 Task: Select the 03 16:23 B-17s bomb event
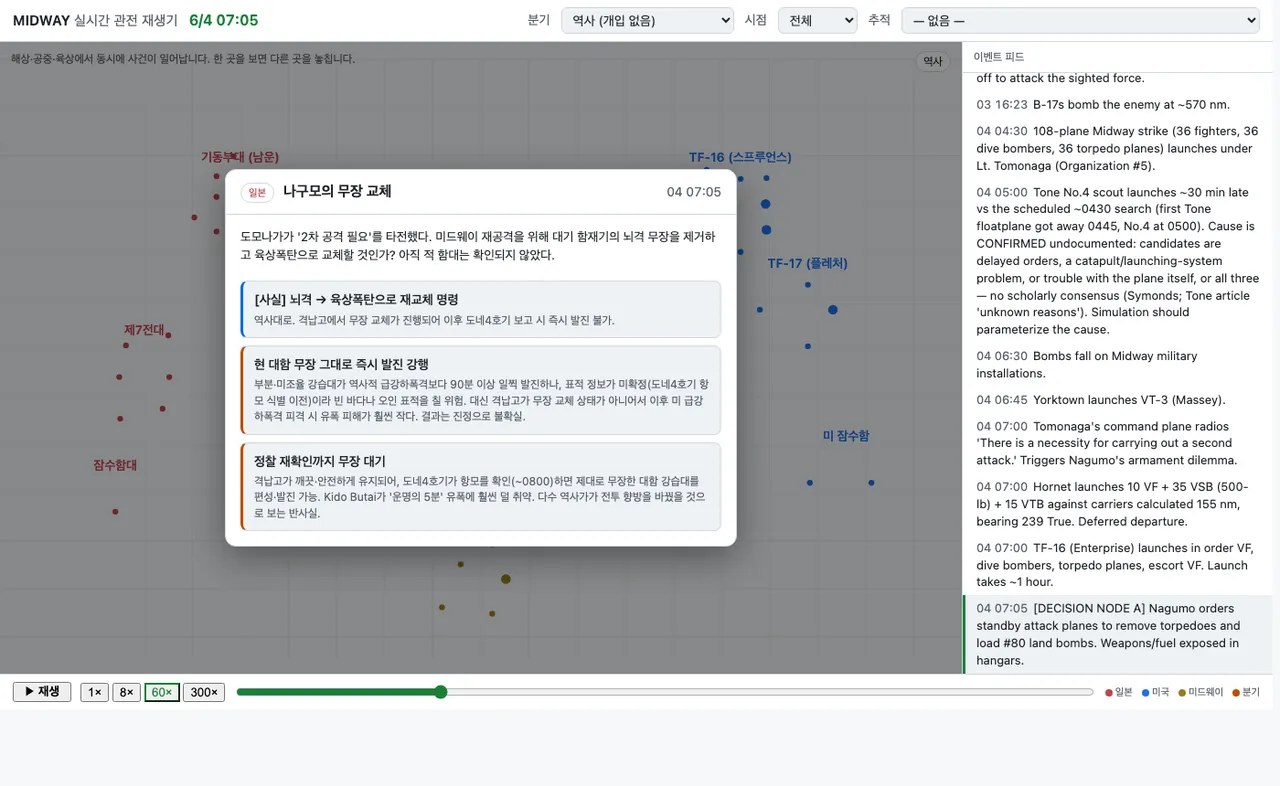click(1118, 104)
